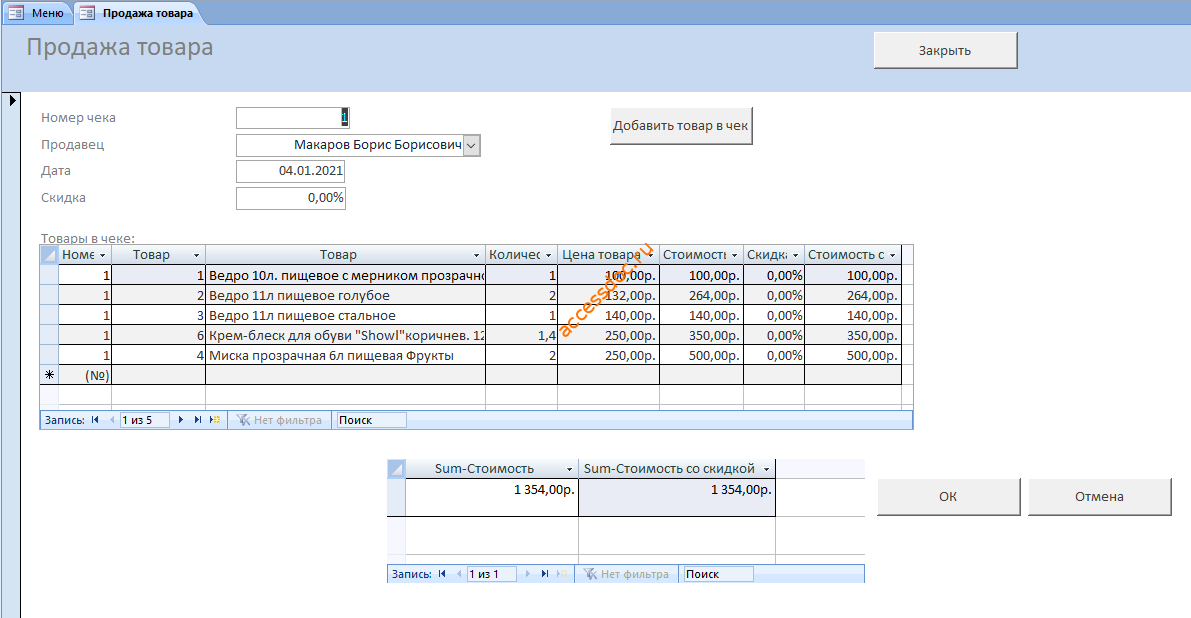Click 'Добавить товар в чек' button
The height and width of the screenshot is (618, 1191).
[x=681, y=126]
